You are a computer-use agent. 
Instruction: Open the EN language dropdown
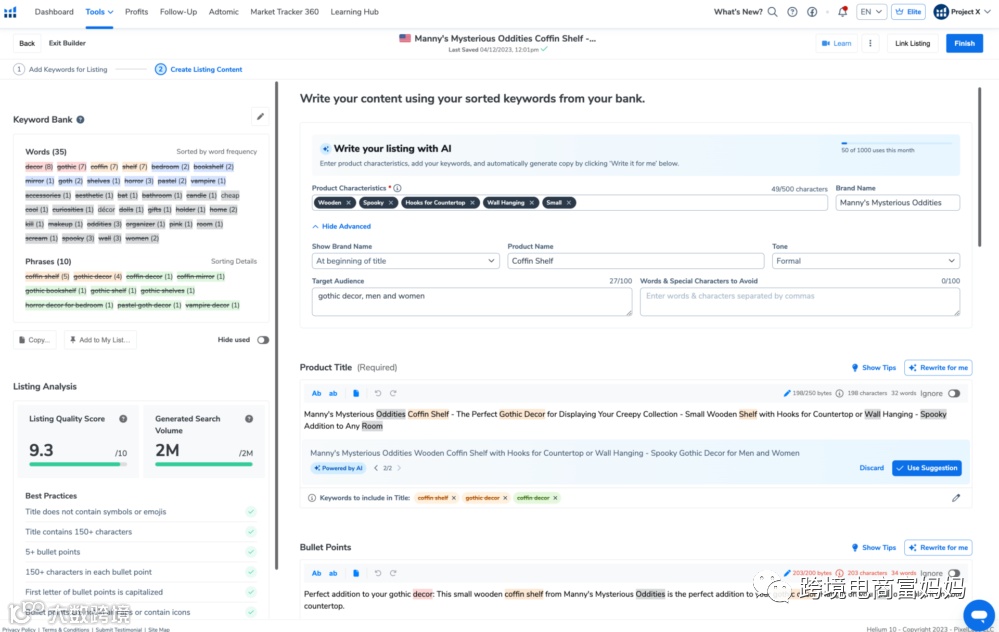pos(871,11)
